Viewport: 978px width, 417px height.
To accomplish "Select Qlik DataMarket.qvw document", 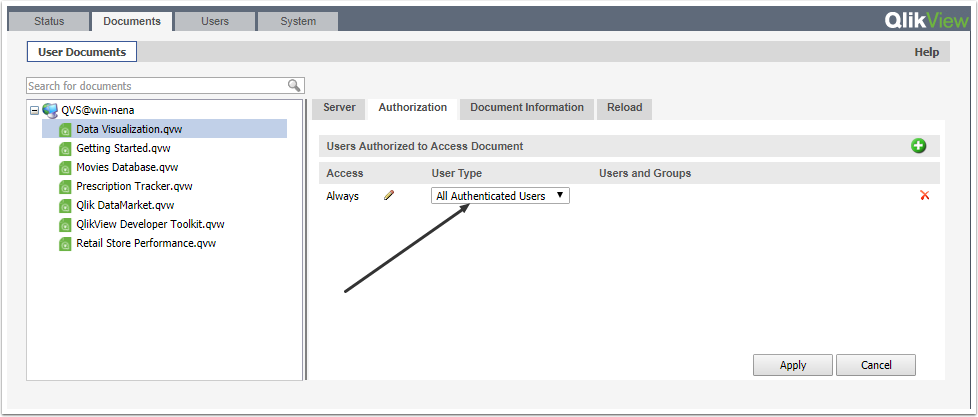I will pos(125,206).
